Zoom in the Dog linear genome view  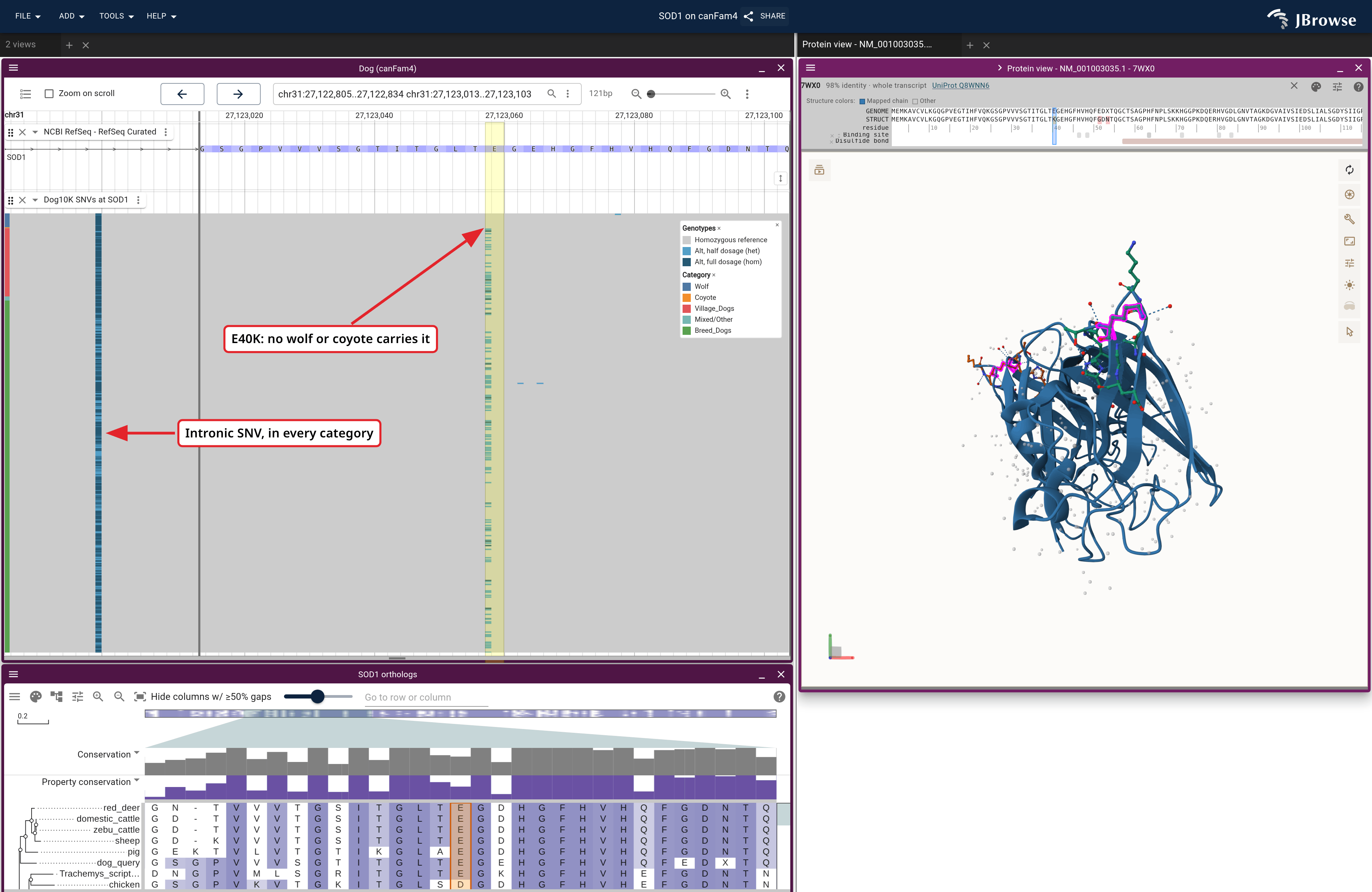(726, 93)
